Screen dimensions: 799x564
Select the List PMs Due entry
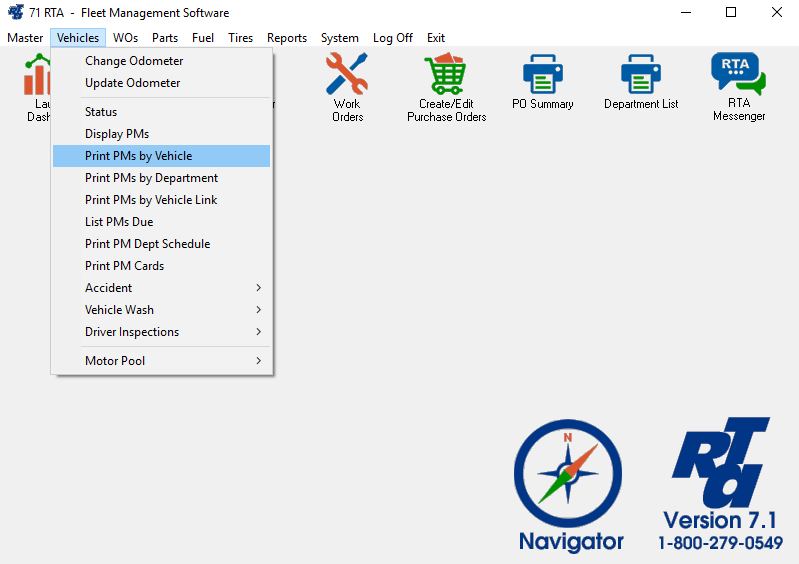pos(119,222)
